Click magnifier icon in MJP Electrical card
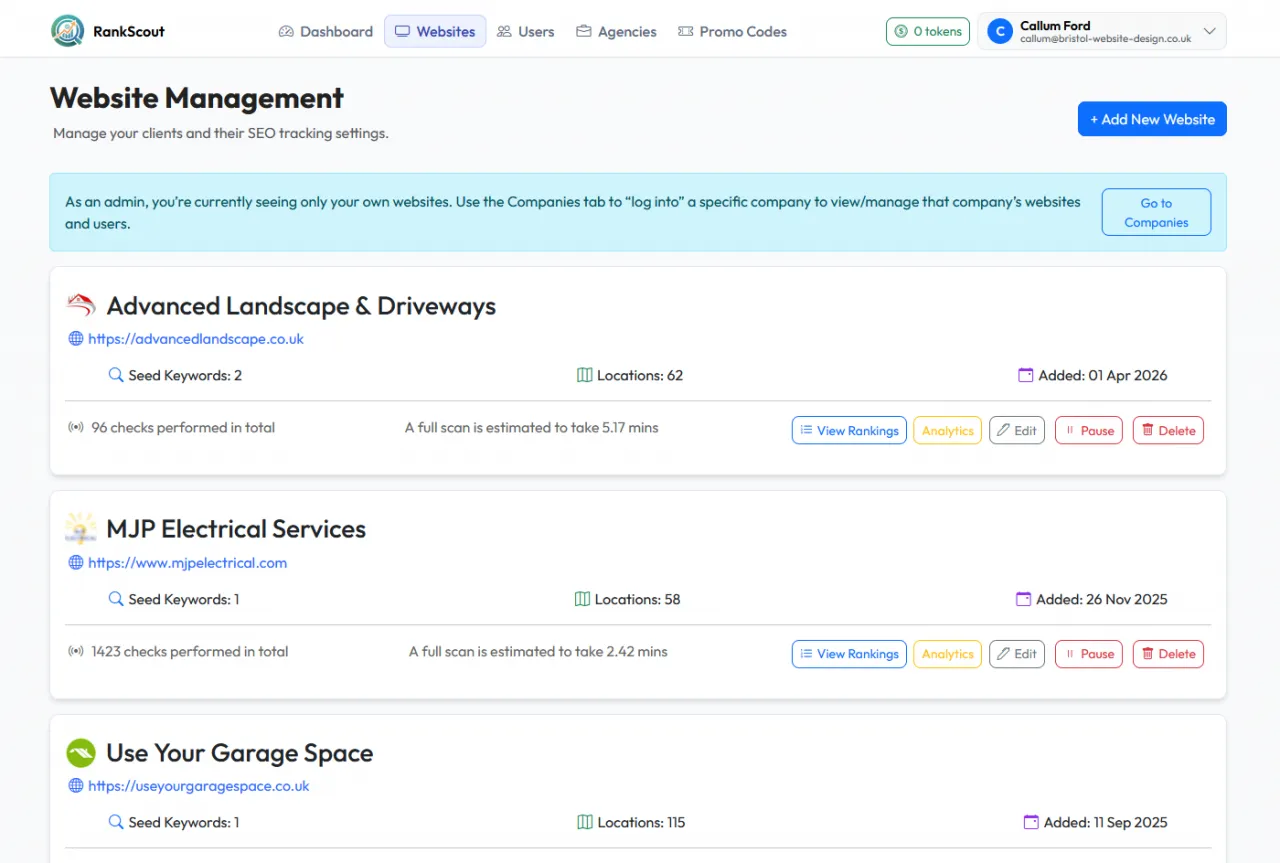Image resolution: width=1280 pixels, height=863 pixels. pos(116,599)
